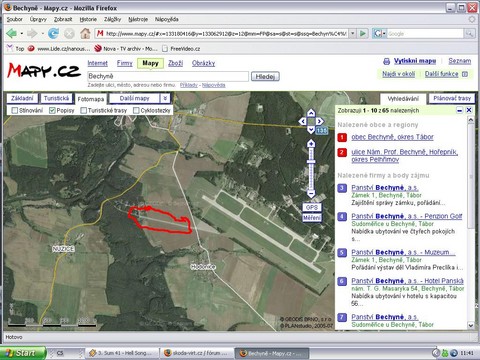The height and width of the screenshot is (360, 480).
Task: Pan the map right with arrow
Action: pyautogui.click(x=320, y=121)
